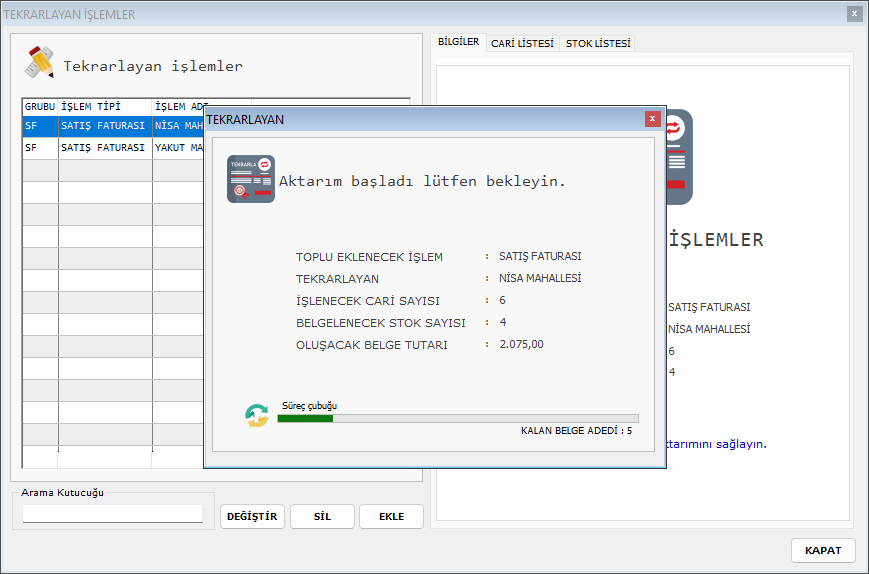Close the TEKRARLAYAN progress dialog
The image size is (869, 574).
click(652, 119)
